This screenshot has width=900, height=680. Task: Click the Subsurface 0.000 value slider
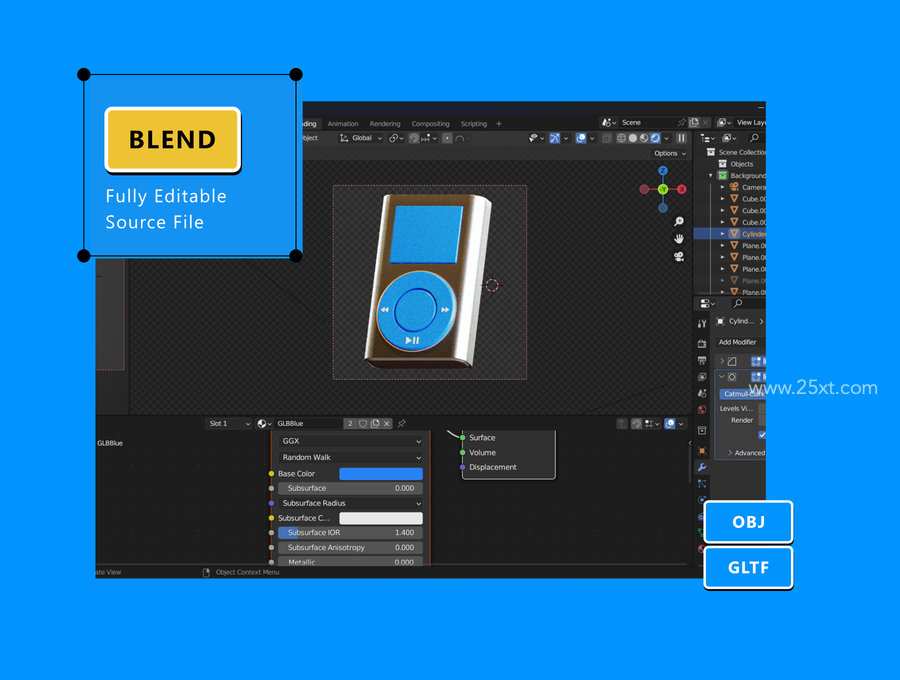[x=351, y=488]
